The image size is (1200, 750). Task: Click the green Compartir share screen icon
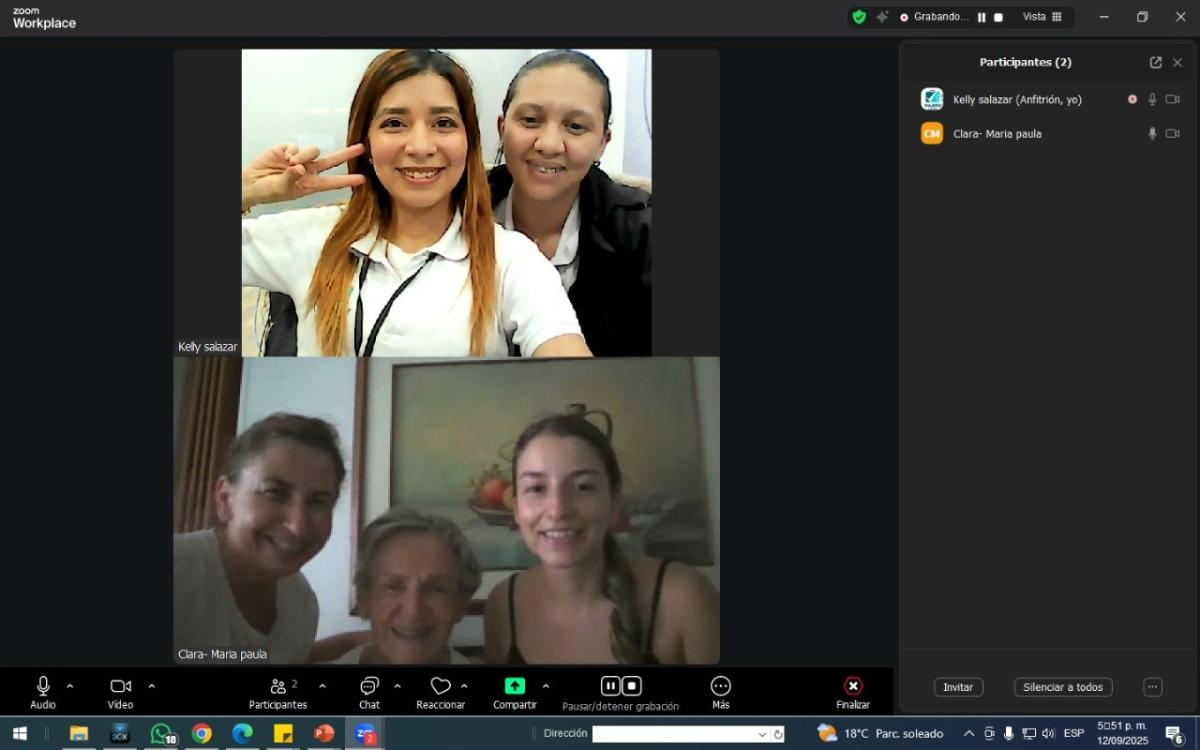(x=515, y=686)
